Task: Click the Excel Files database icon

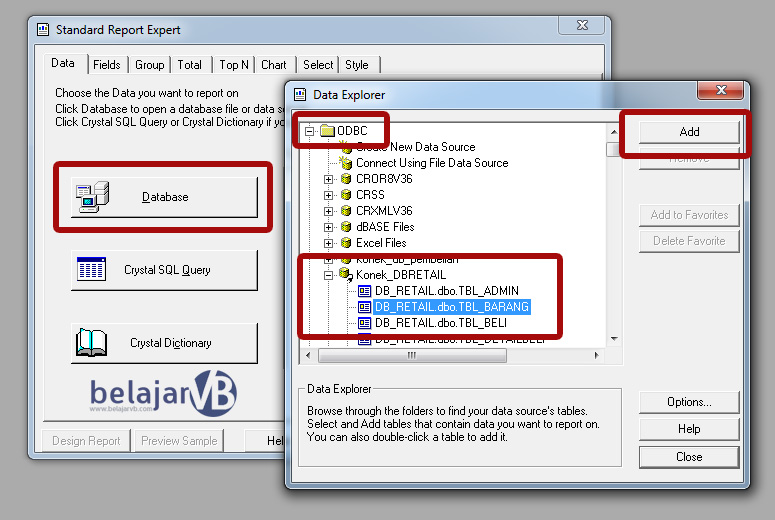Action: point(346,243)
